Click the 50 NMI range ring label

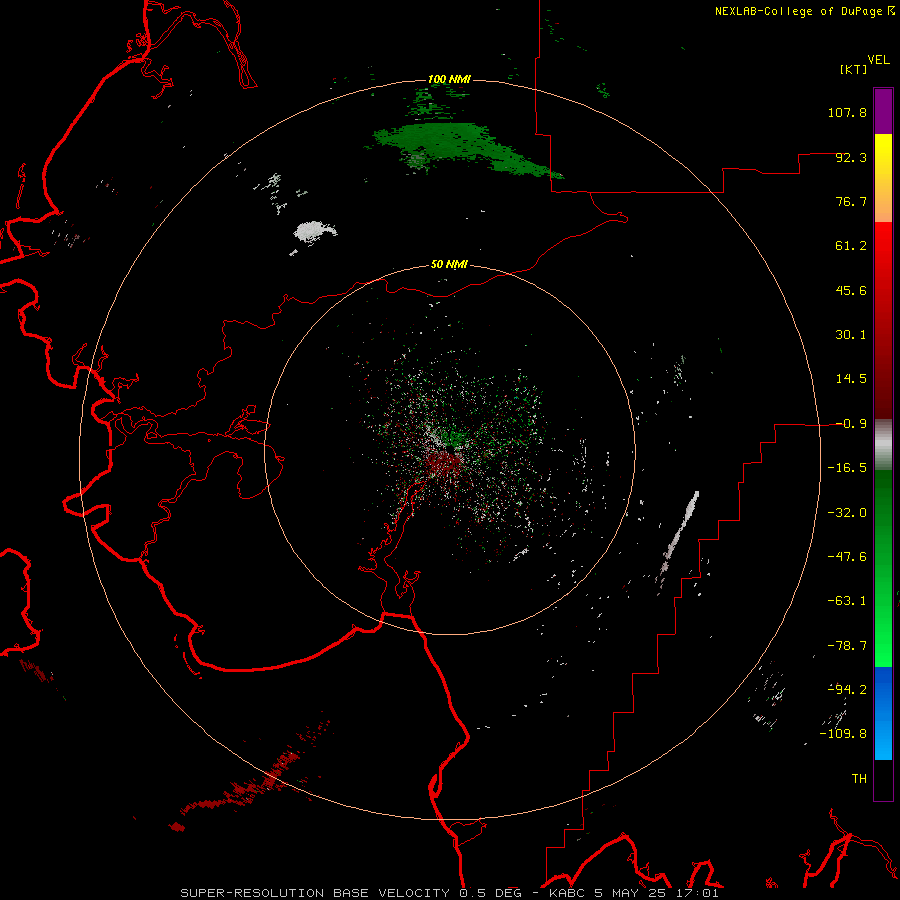(449, 264)
